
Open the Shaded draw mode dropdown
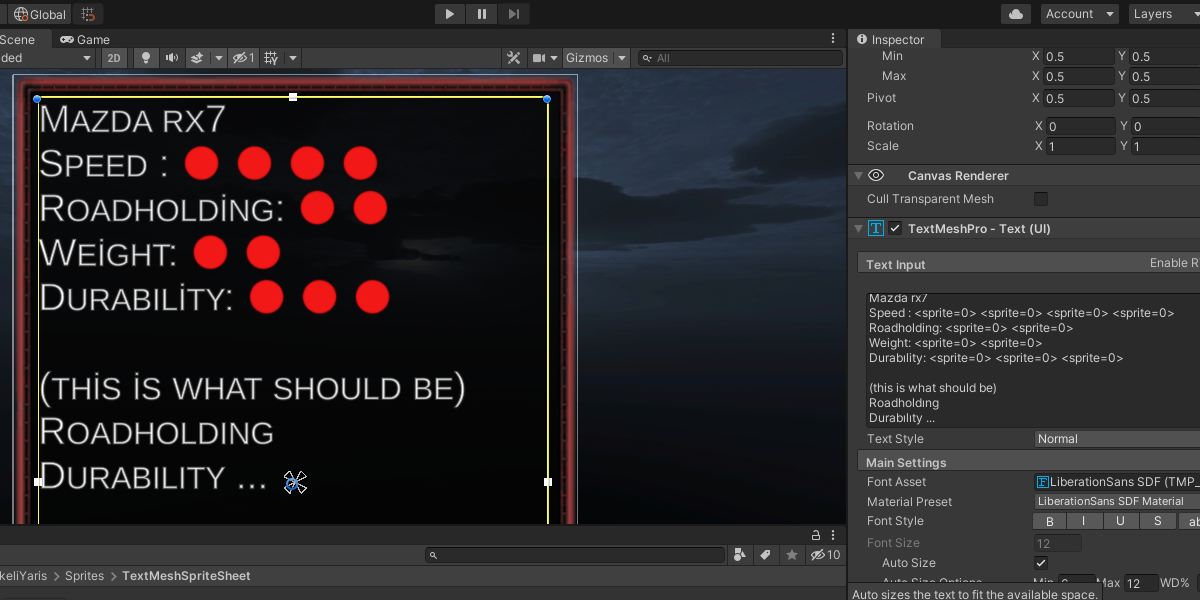point(47,58)
